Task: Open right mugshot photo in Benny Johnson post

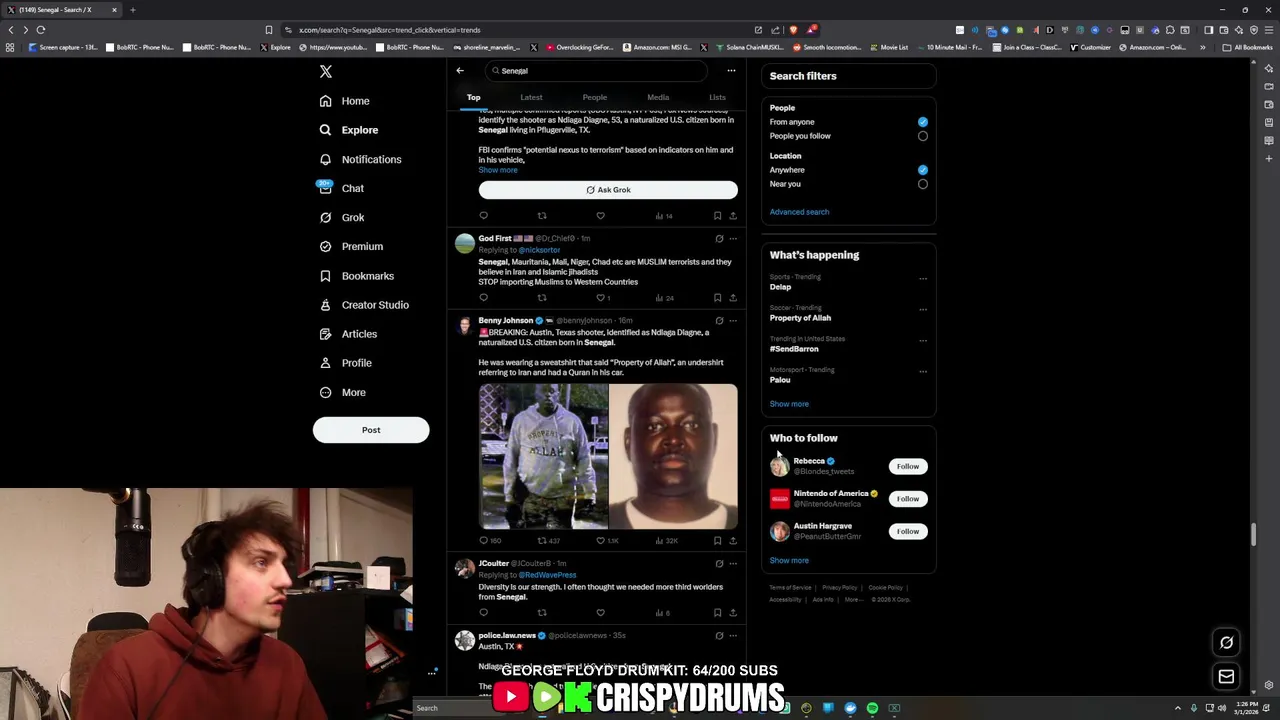Action: (x=674, y=456)
